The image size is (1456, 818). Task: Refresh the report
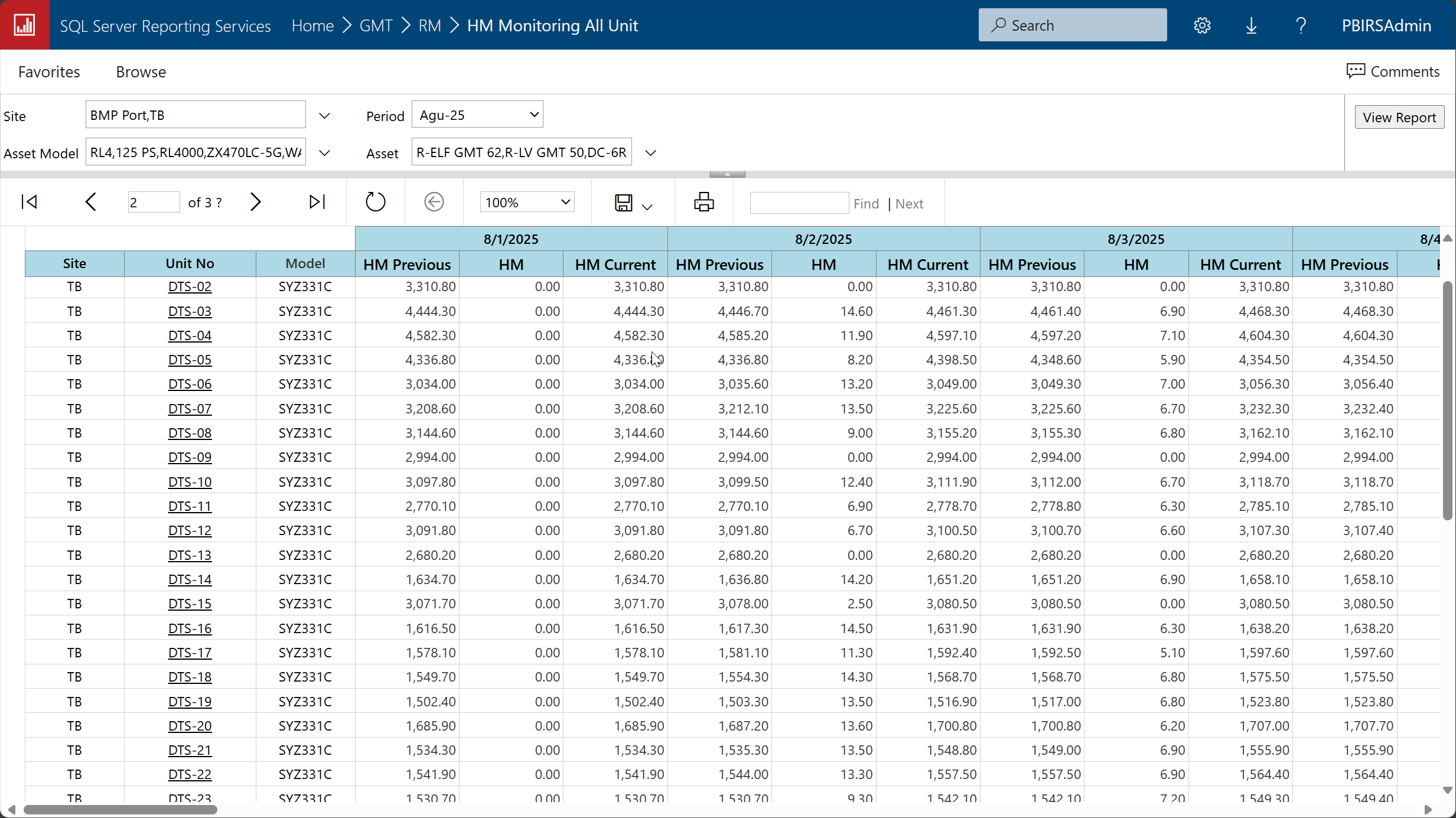pos(375,202)
